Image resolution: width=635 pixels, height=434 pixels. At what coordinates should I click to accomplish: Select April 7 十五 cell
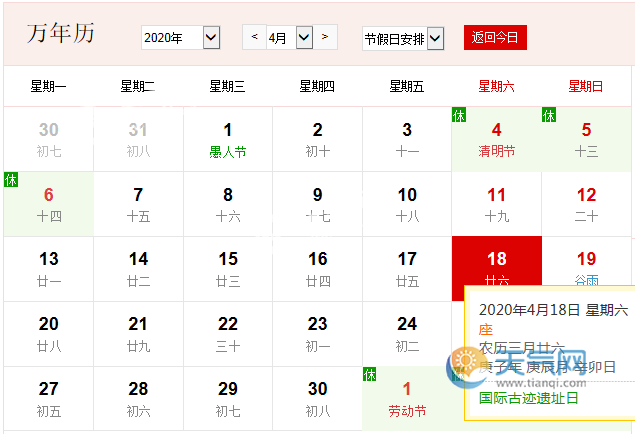[139, 204]
